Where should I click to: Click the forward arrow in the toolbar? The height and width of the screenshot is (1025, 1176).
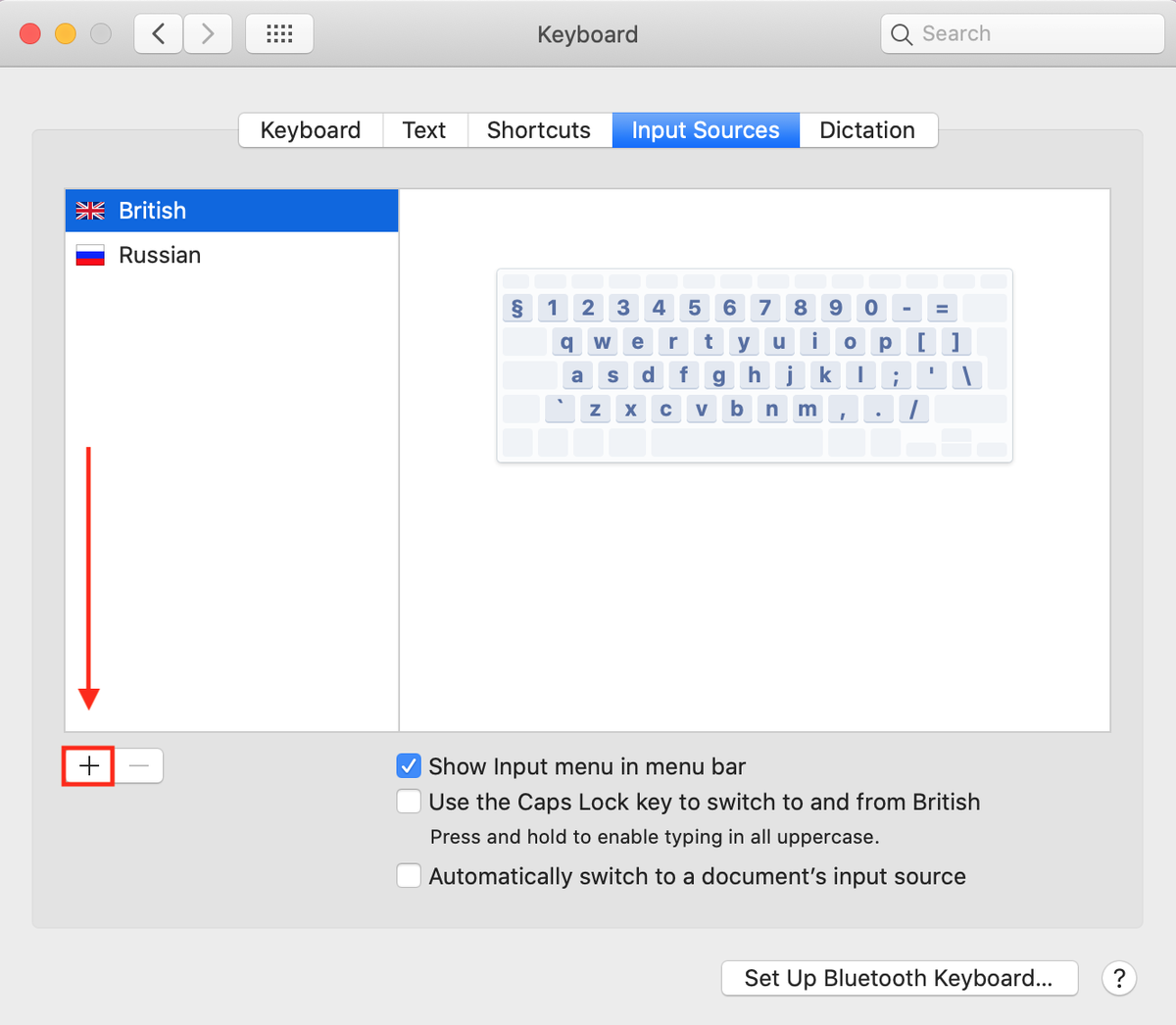[208, 32]
